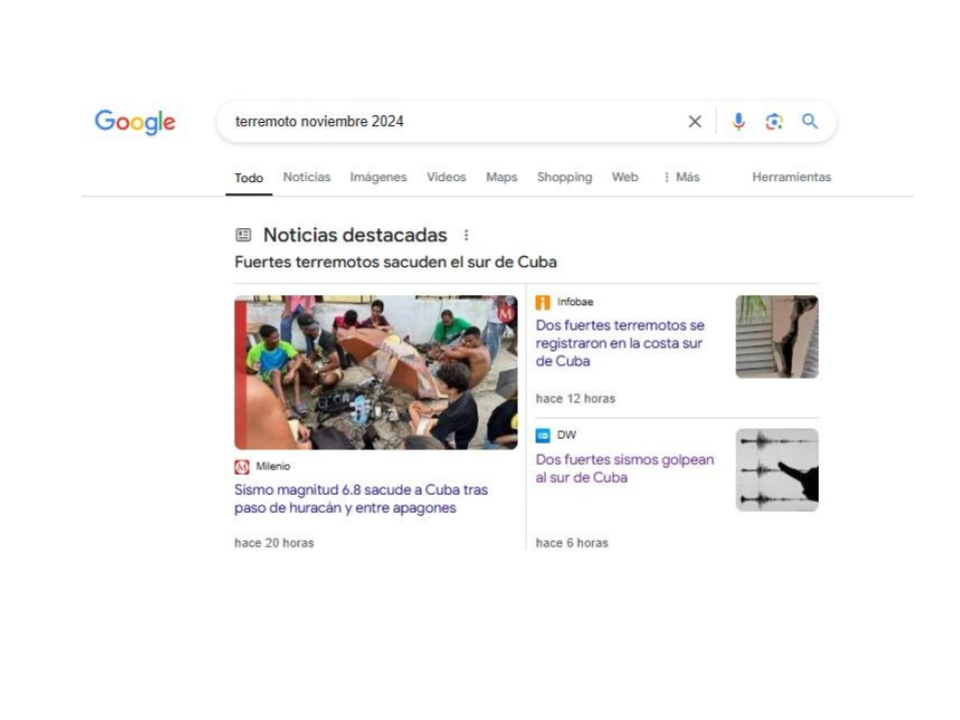Open Google Lens image search icon
The image size is (960, 720).
click(774, 121)
